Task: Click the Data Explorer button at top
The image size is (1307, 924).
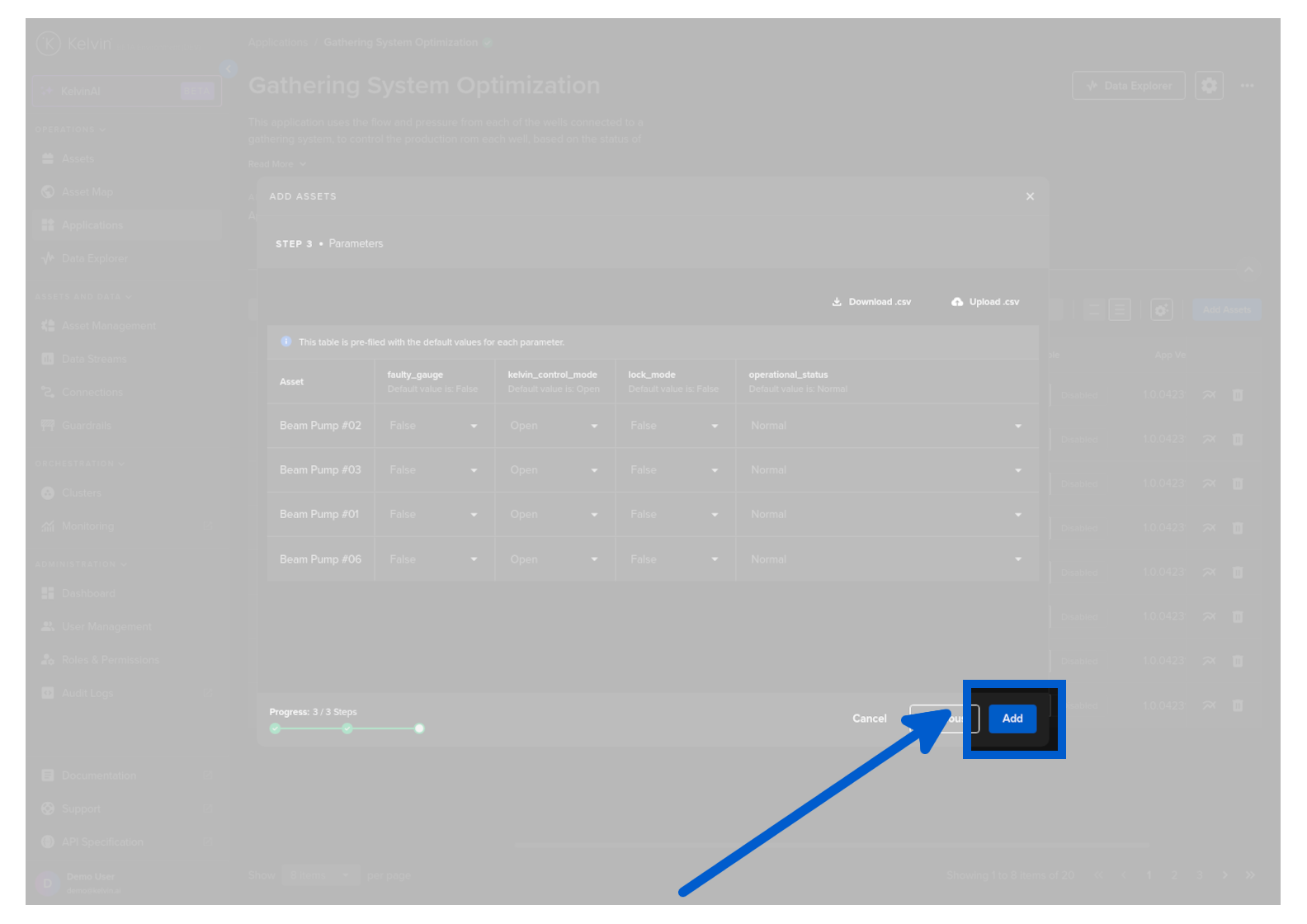Action: point(1128,85)
